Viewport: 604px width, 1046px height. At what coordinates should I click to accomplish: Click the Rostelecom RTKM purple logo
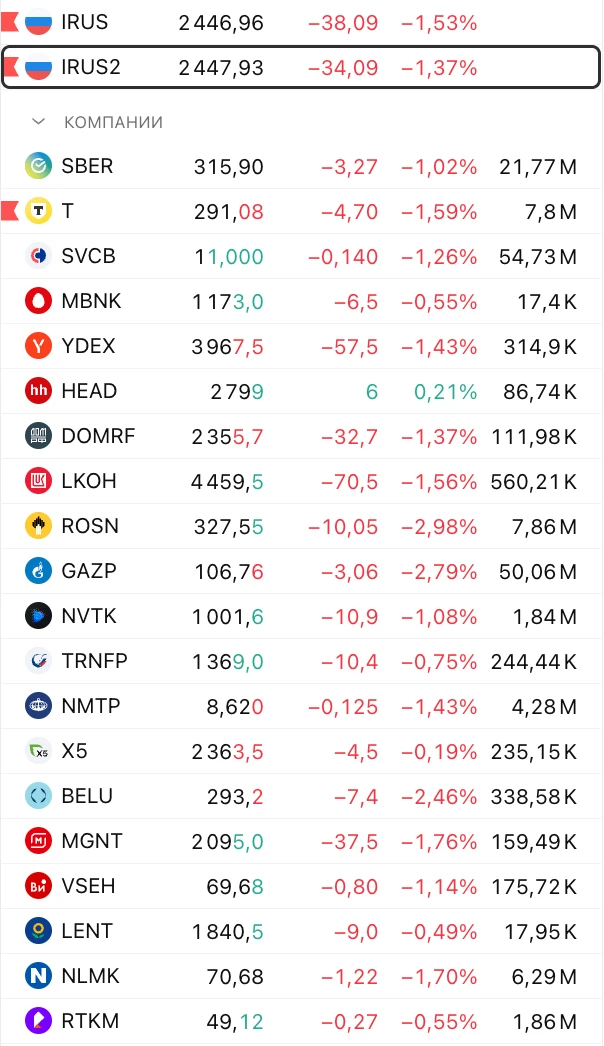(x=38, y=1021)
